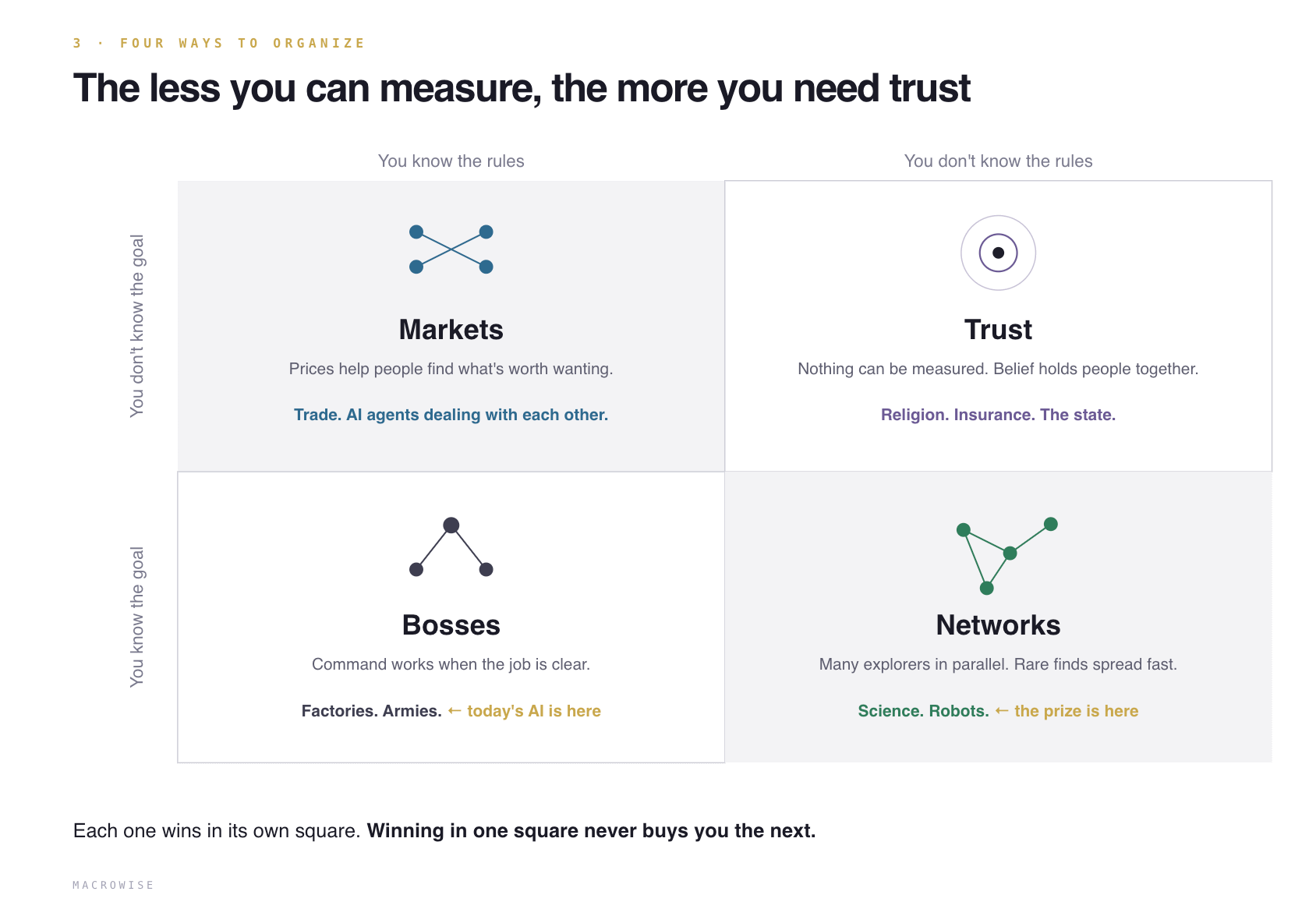This screenshot has width=1316, height=909.
Task: Select the Networks heading
Action: click(998, 625)
